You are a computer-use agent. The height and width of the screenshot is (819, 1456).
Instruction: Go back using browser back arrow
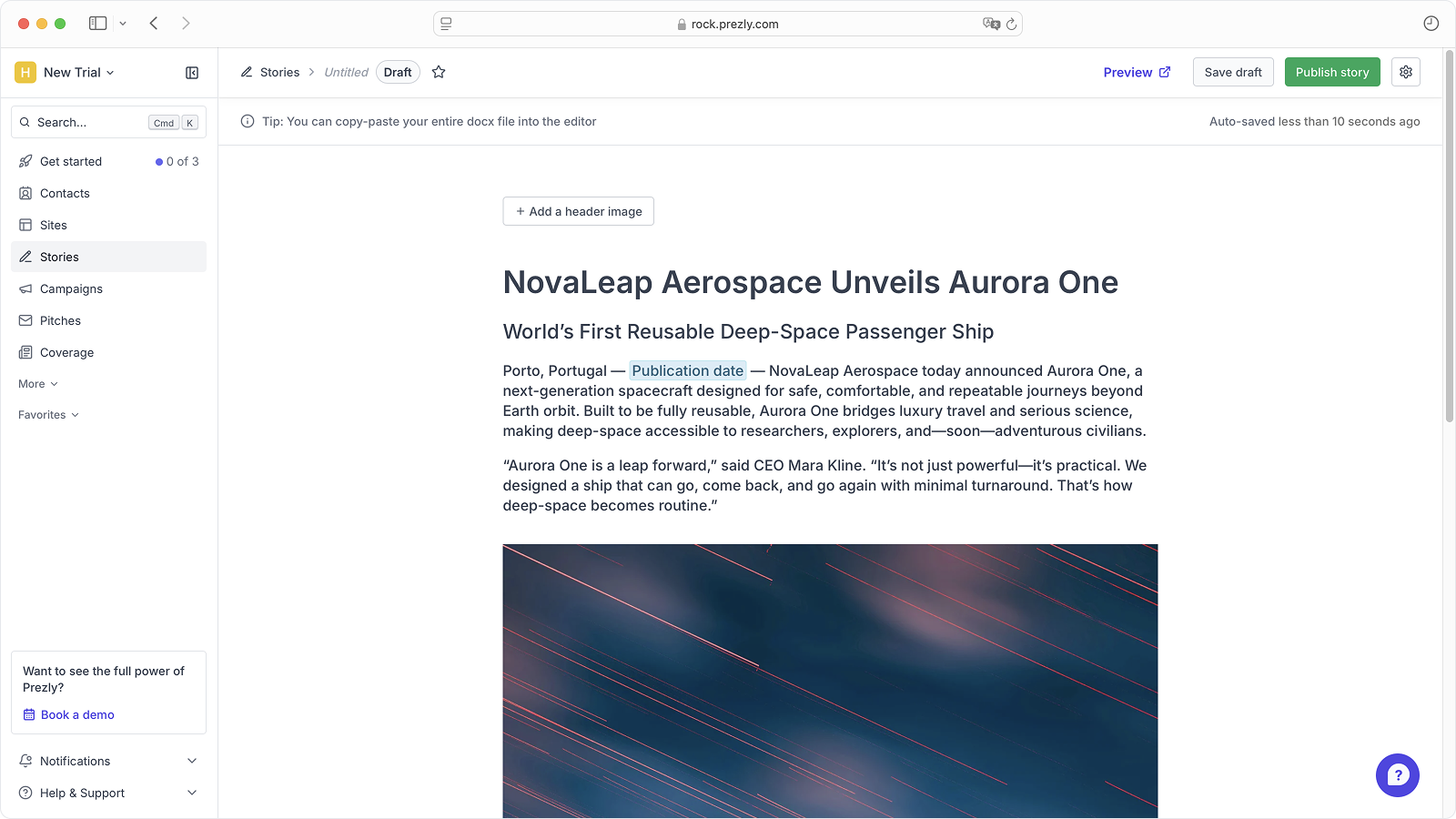click(154, 24)
